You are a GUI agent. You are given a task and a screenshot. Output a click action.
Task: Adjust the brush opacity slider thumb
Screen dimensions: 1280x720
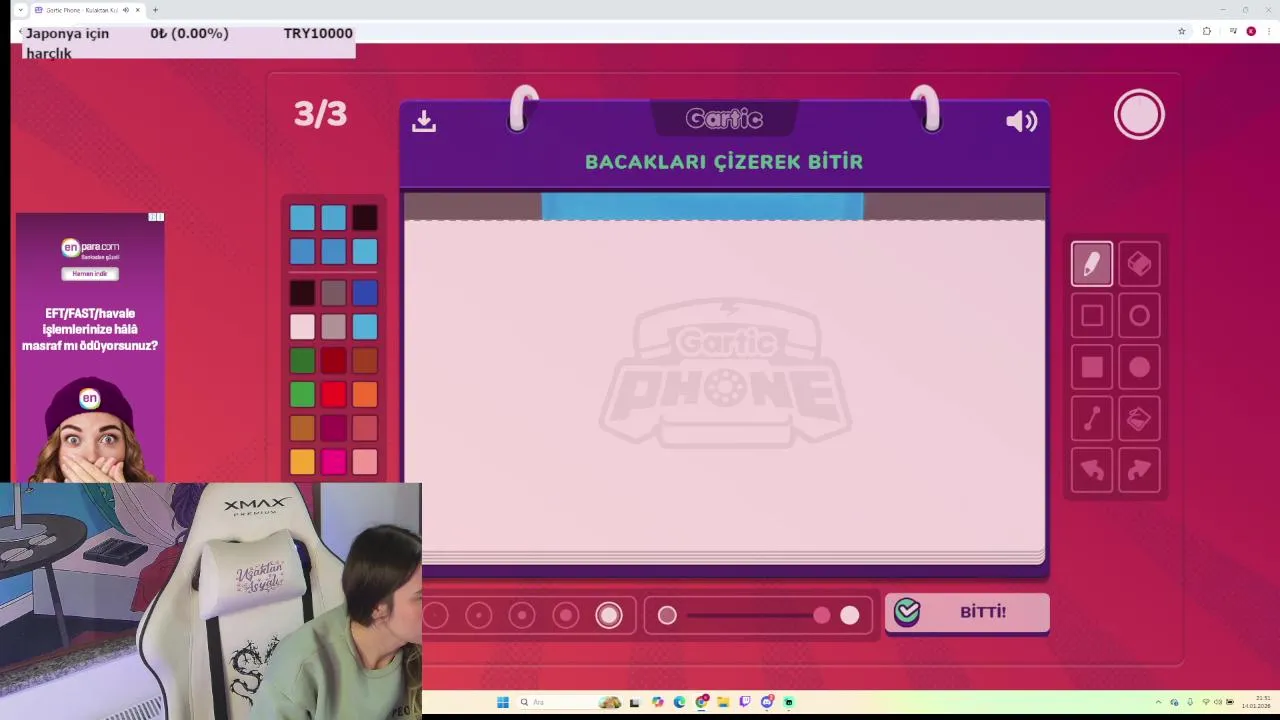coord(821,615)
